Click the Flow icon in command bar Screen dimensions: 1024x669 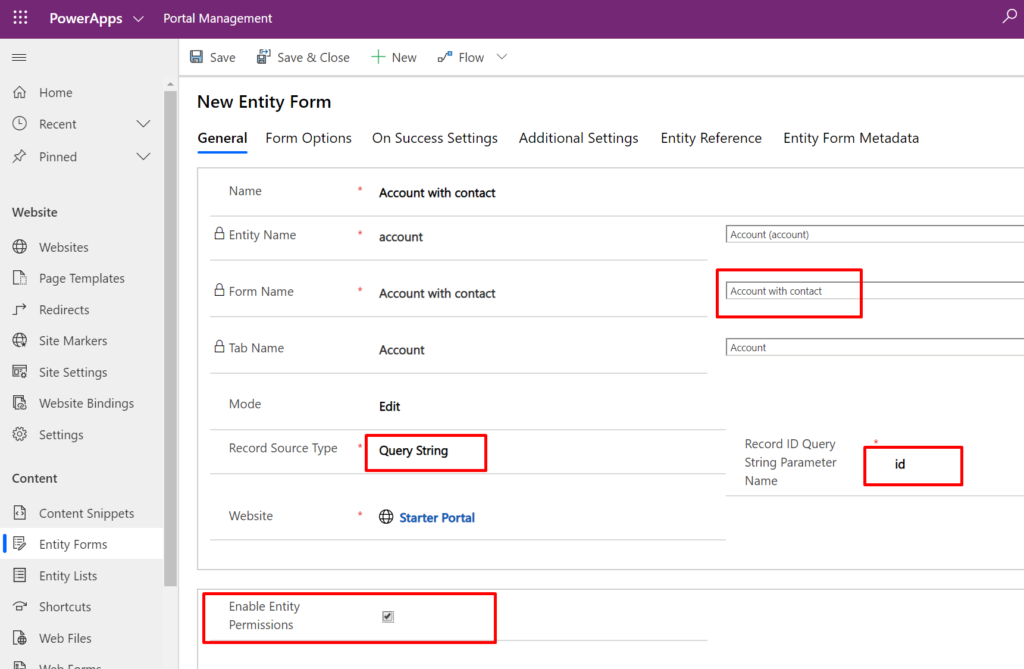(445, 57)
